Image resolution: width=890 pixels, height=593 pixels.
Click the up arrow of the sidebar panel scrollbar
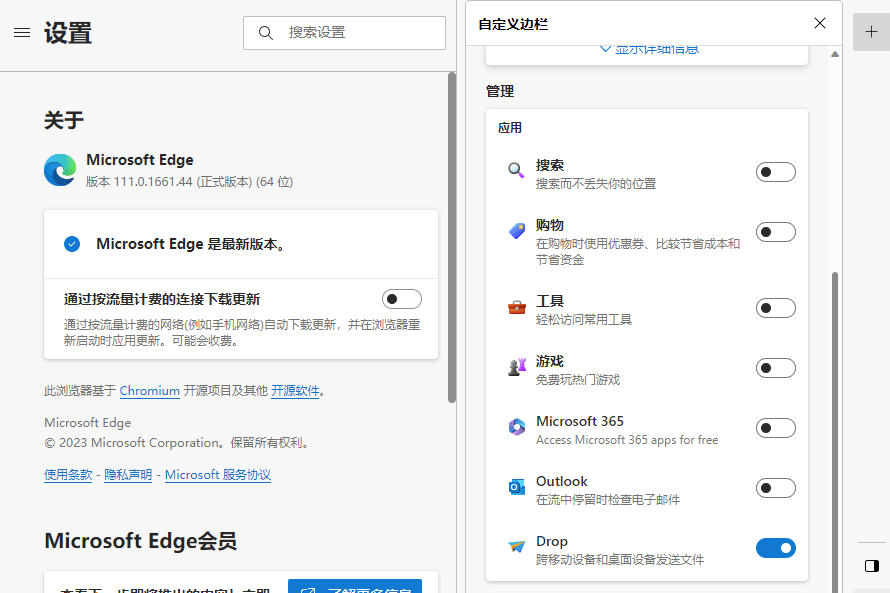[835, 54]
